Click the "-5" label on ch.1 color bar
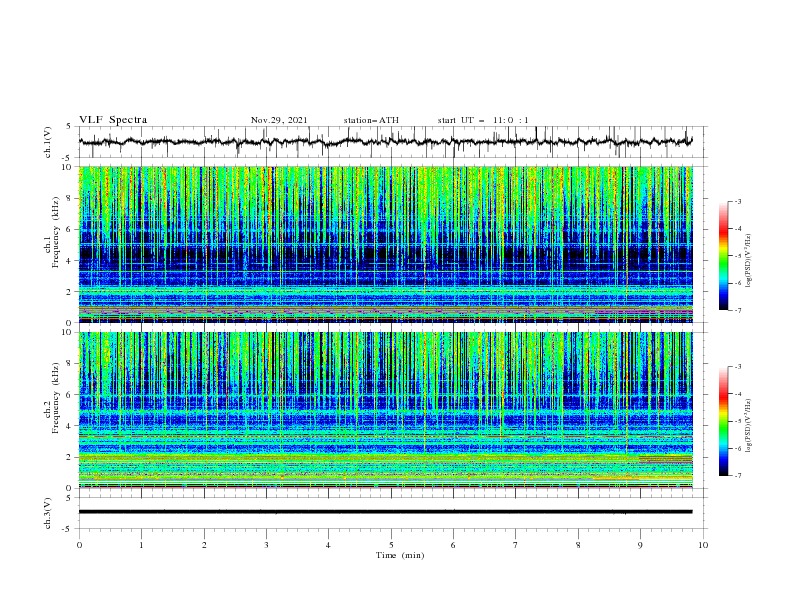 [x=737, y=256]
